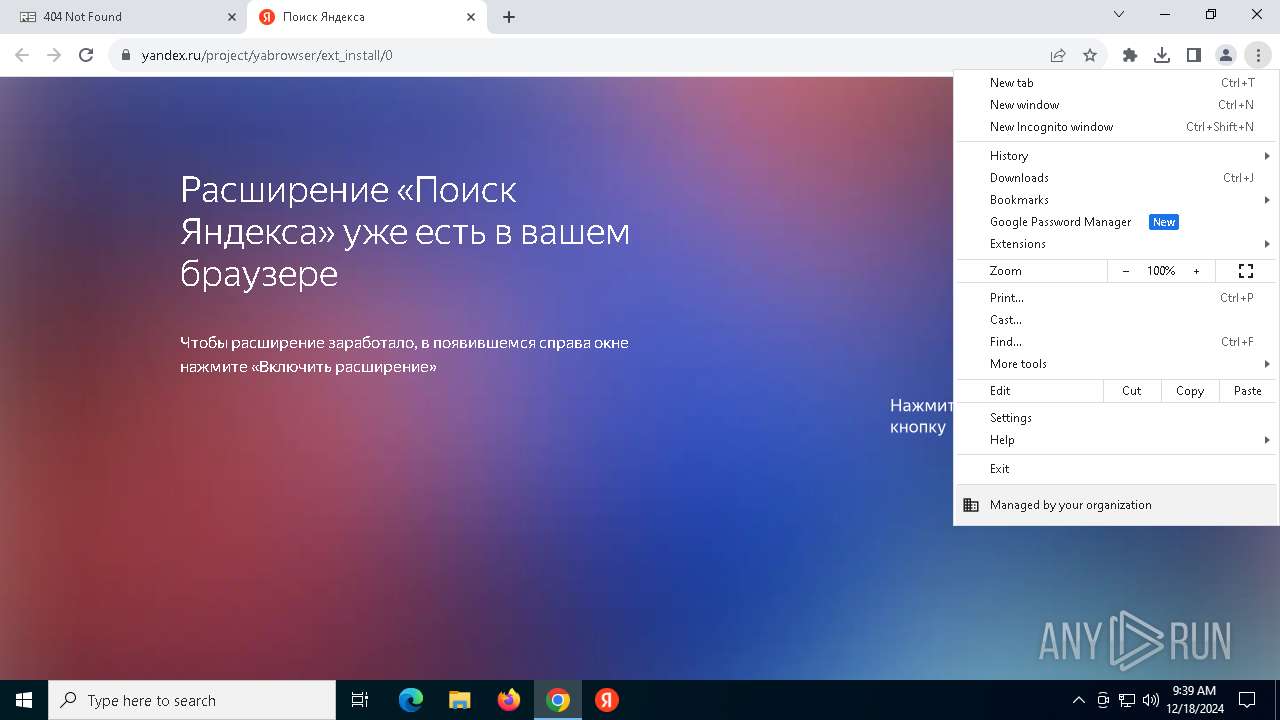Click the address bar URL
The width and height of the screenshot is (1280, 720).
click(x=267, y=55)
